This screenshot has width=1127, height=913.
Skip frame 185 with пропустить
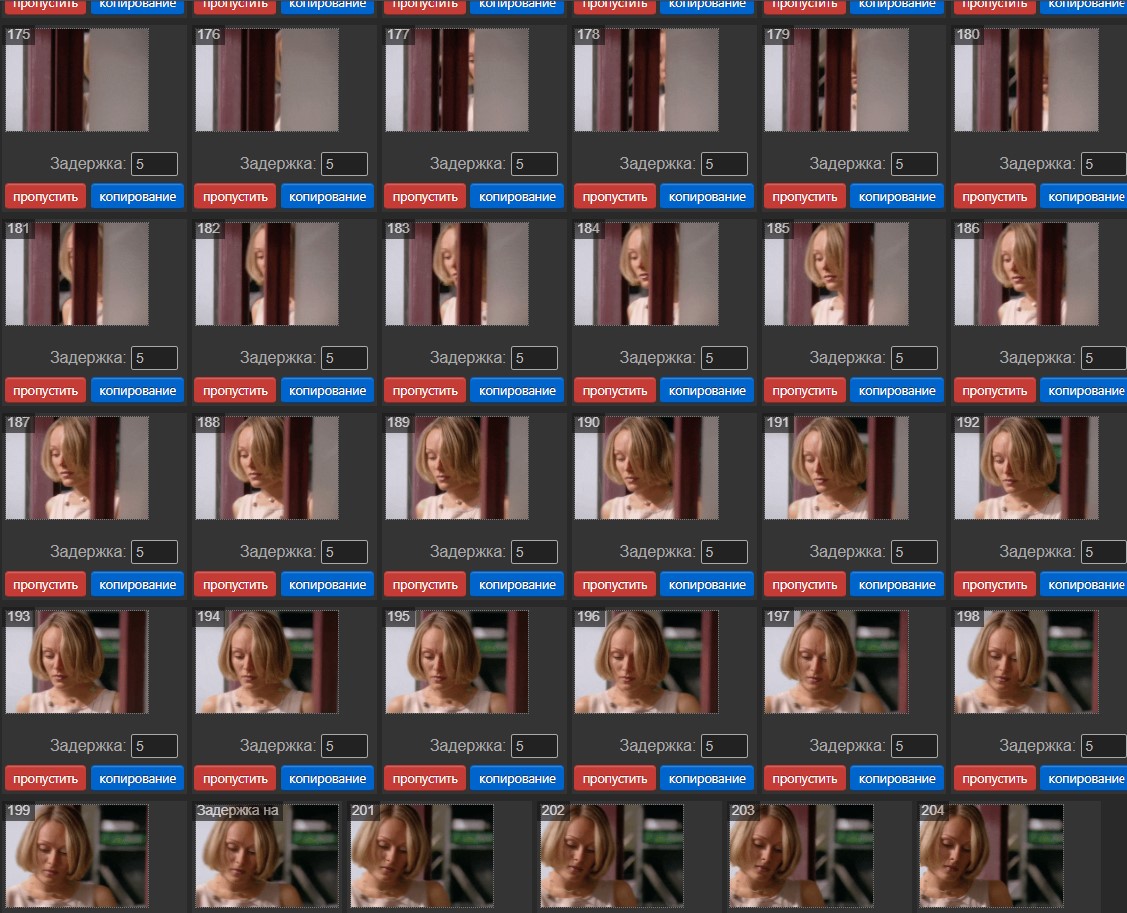pyautogui.click(x=804, y=390)
